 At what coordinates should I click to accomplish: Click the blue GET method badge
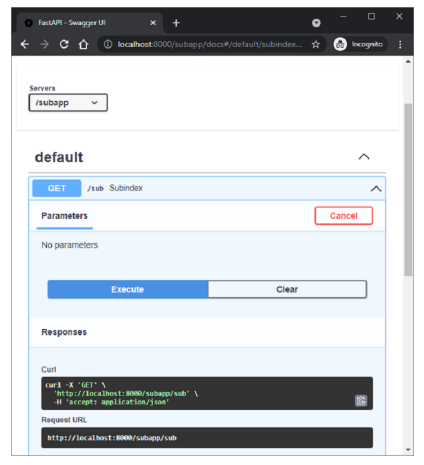point(57,188)
